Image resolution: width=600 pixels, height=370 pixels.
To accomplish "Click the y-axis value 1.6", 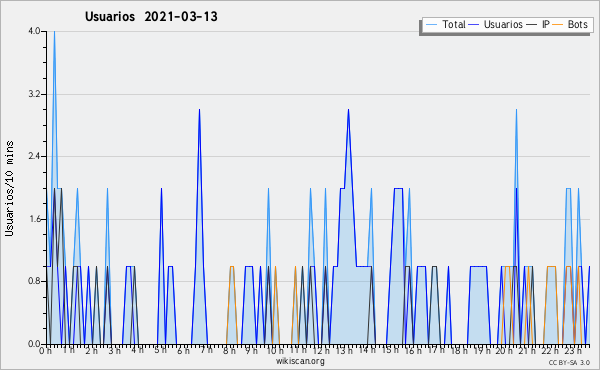I will 34,219.
